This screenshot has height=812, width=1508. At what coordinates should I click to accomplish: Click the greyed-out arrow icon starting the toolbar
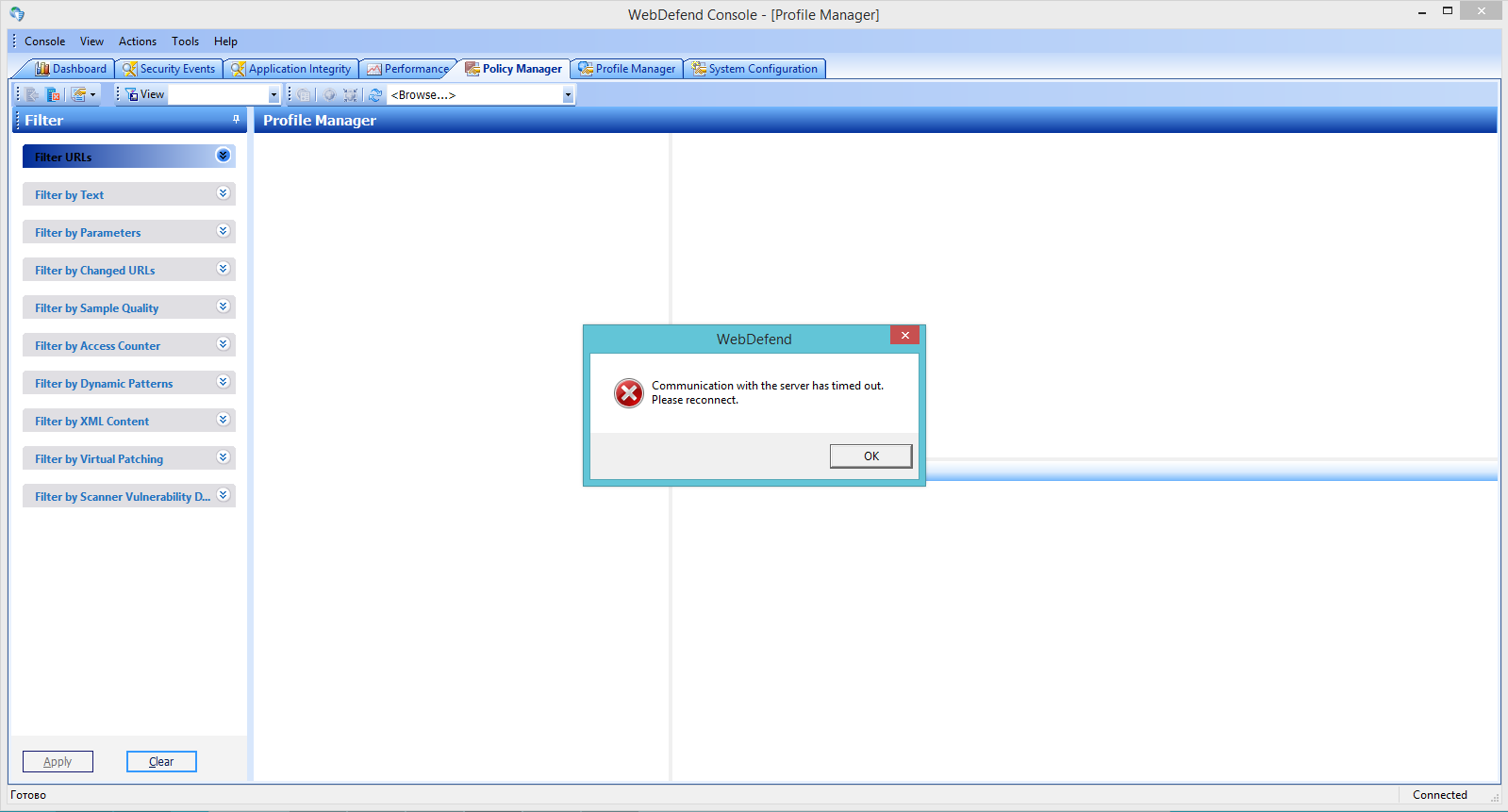coord(33,94)
